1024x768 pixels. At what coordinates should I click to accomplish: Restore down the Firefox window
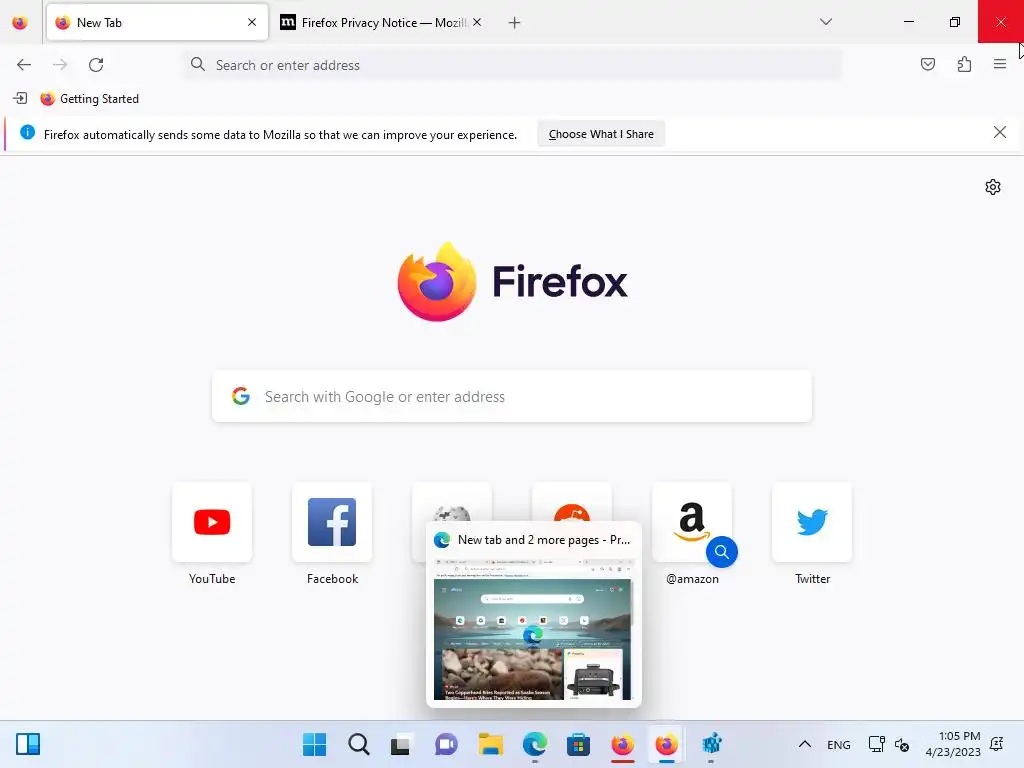point(954,22)
